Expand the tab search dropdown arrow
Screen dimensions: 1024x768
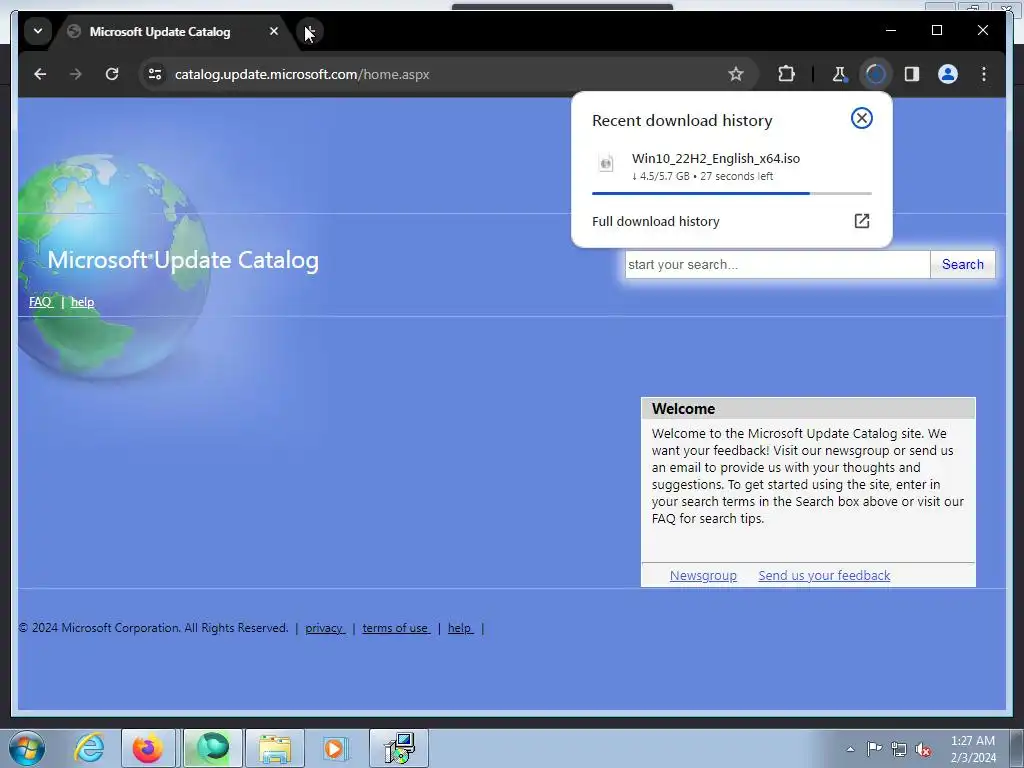pyautogui.click(x=38, y=31)
